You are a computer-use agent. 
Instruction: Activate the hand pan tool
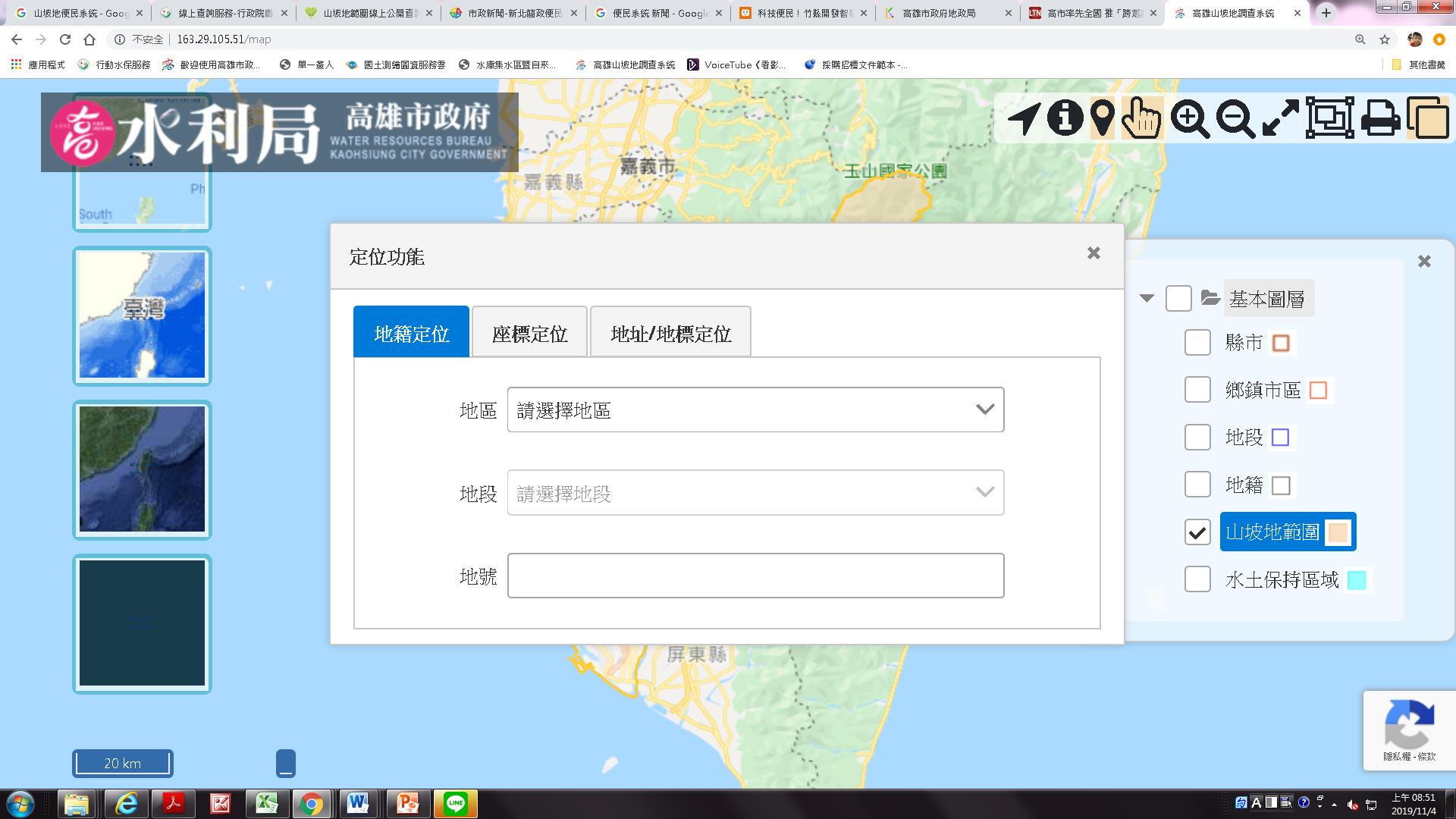[x=1141, y=119]
